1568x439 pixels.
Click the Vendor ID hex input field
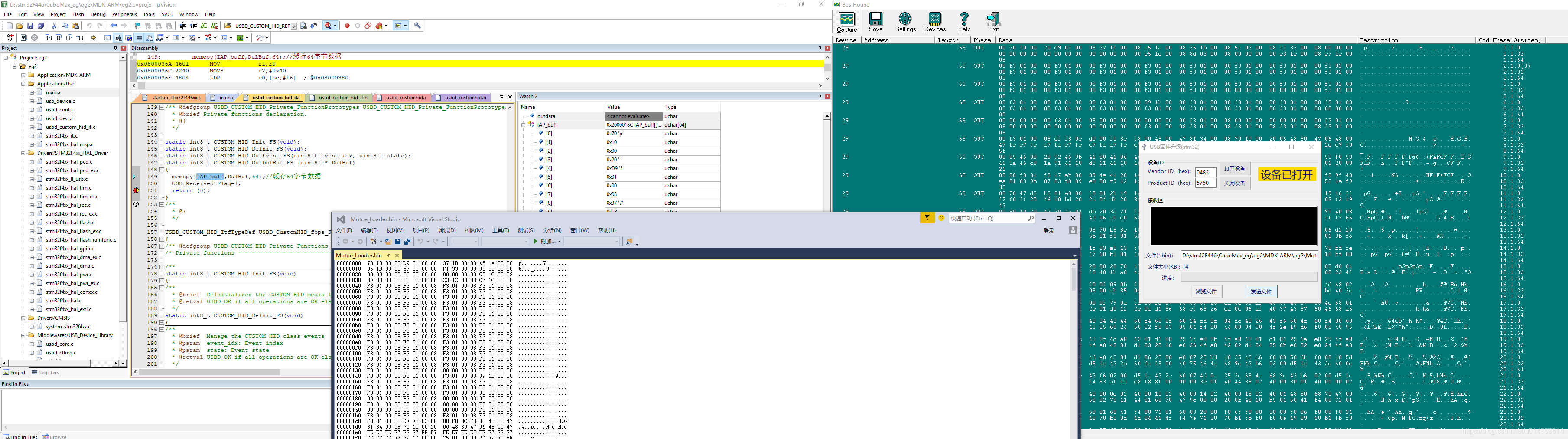point(1205,172)
